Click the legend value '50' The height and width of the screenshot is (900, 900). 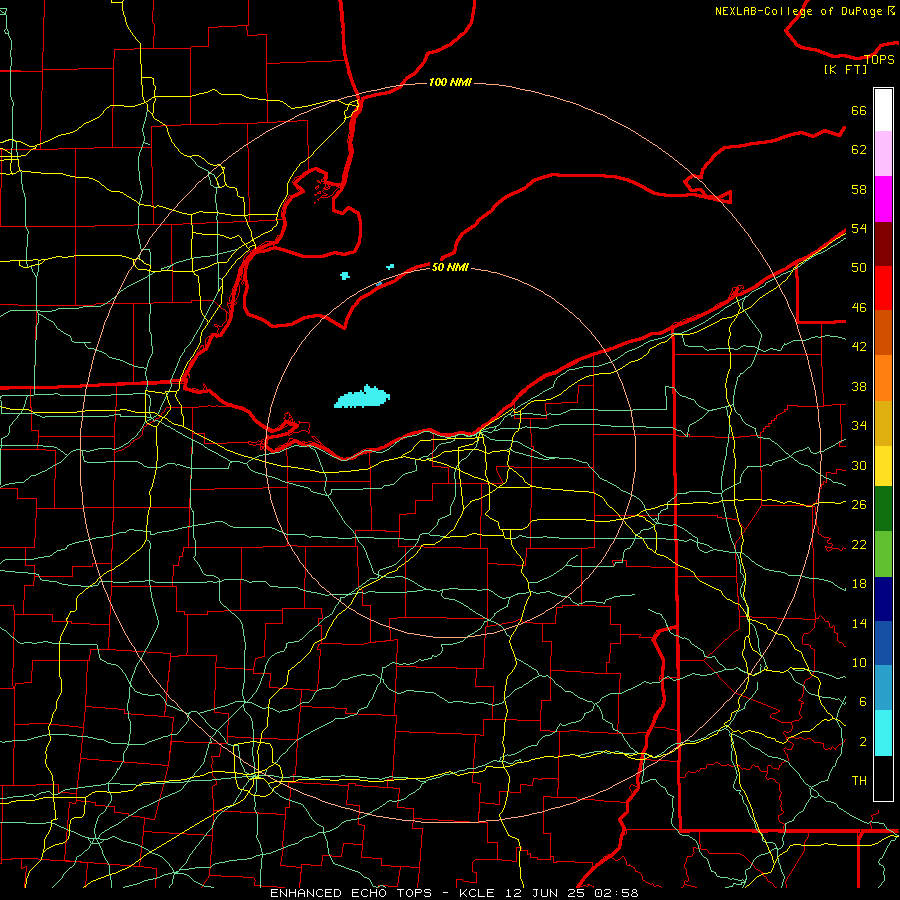tap(859, 268)
